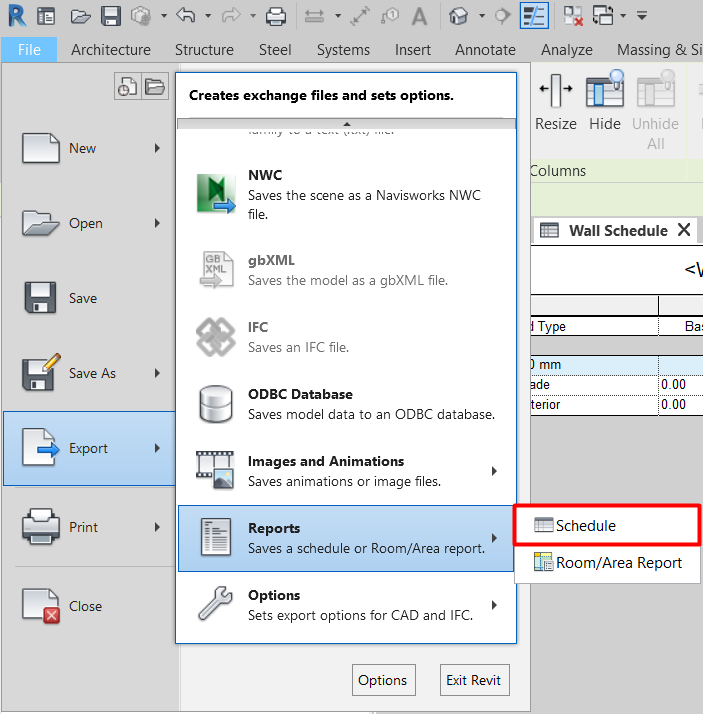Switch to the Systems ribbon tab
This screenshot has height=714, width=703.
pos(343,49)
